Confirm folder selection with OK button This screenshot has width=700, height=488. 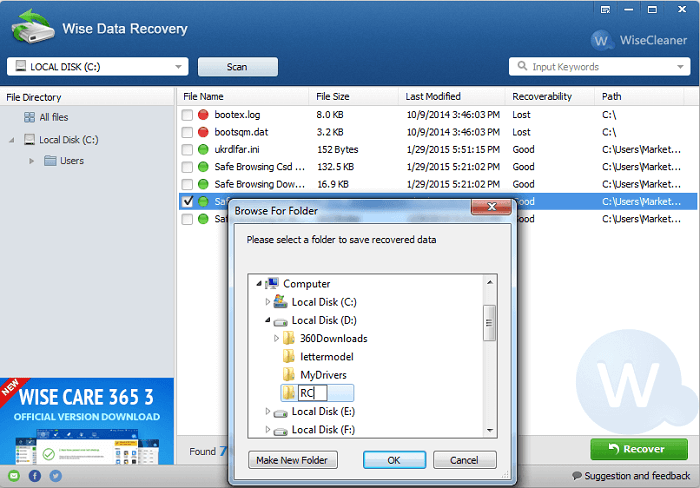(394, 460)
